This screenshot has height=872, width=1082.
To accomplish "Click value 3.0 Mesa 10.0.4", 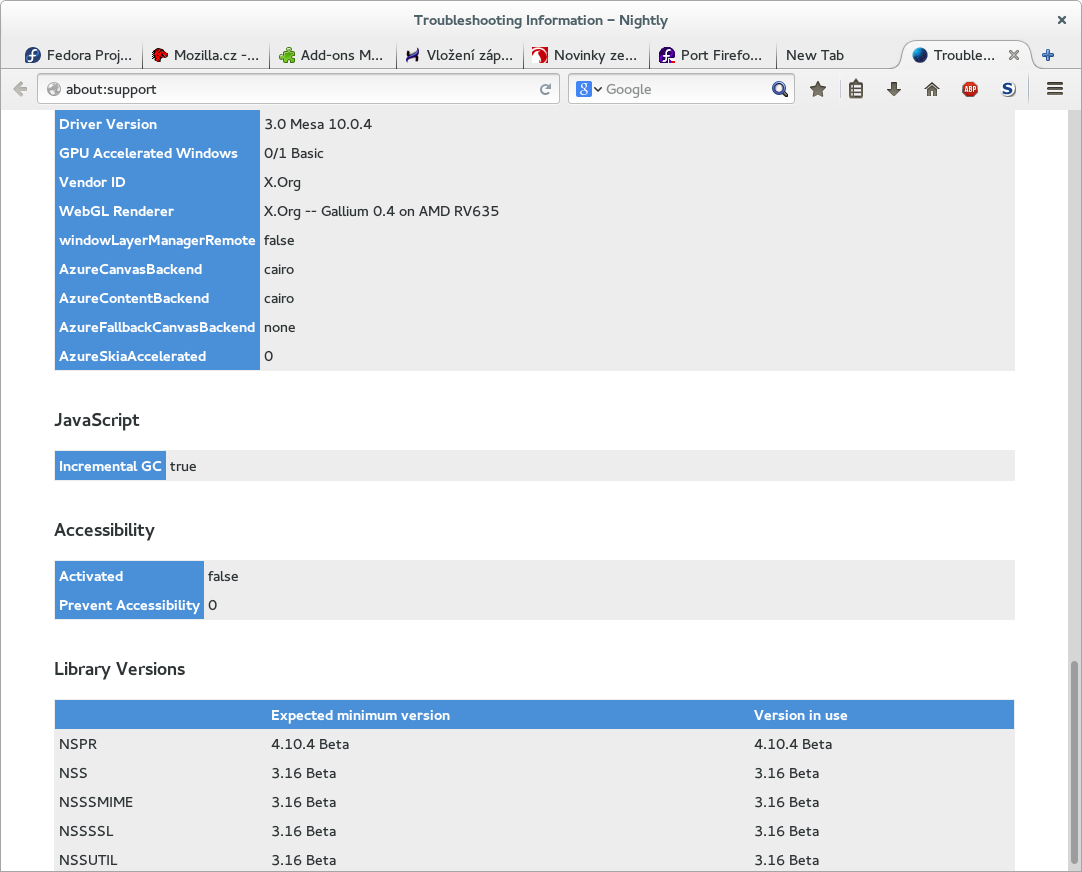I will [317, 124].
